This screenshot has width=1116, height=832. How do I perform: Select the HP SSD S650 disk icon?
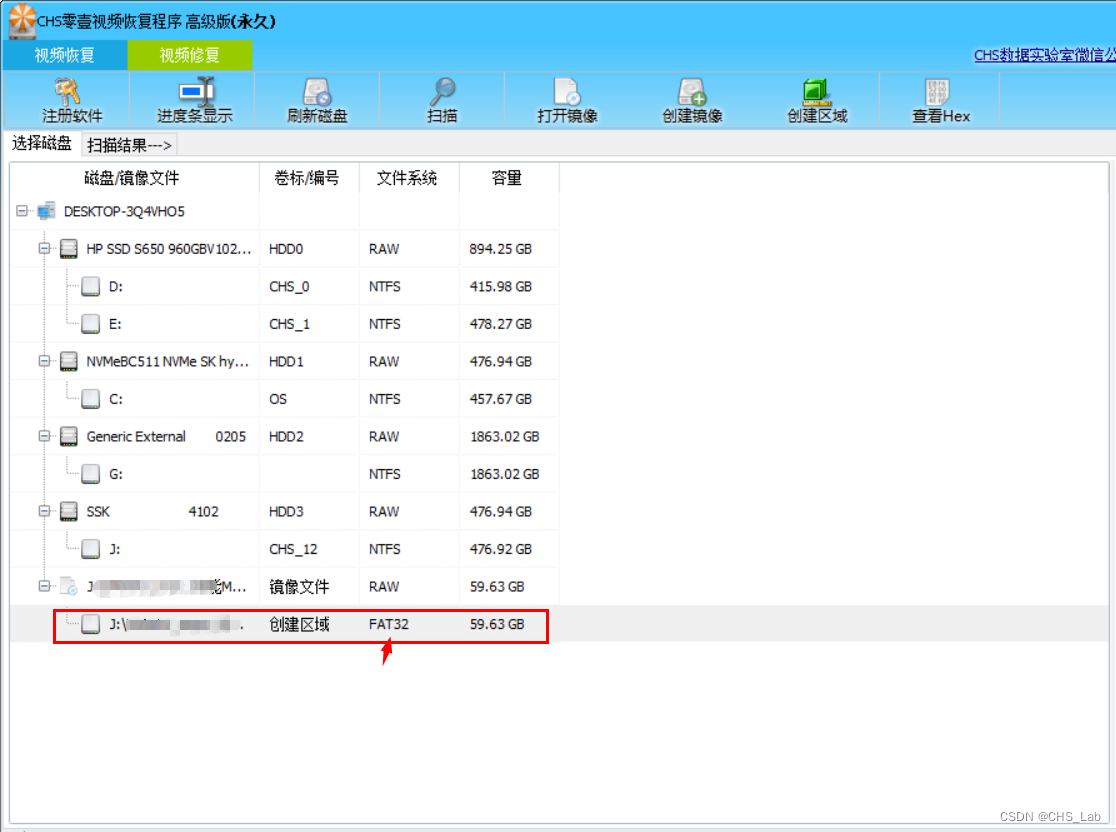68,248
